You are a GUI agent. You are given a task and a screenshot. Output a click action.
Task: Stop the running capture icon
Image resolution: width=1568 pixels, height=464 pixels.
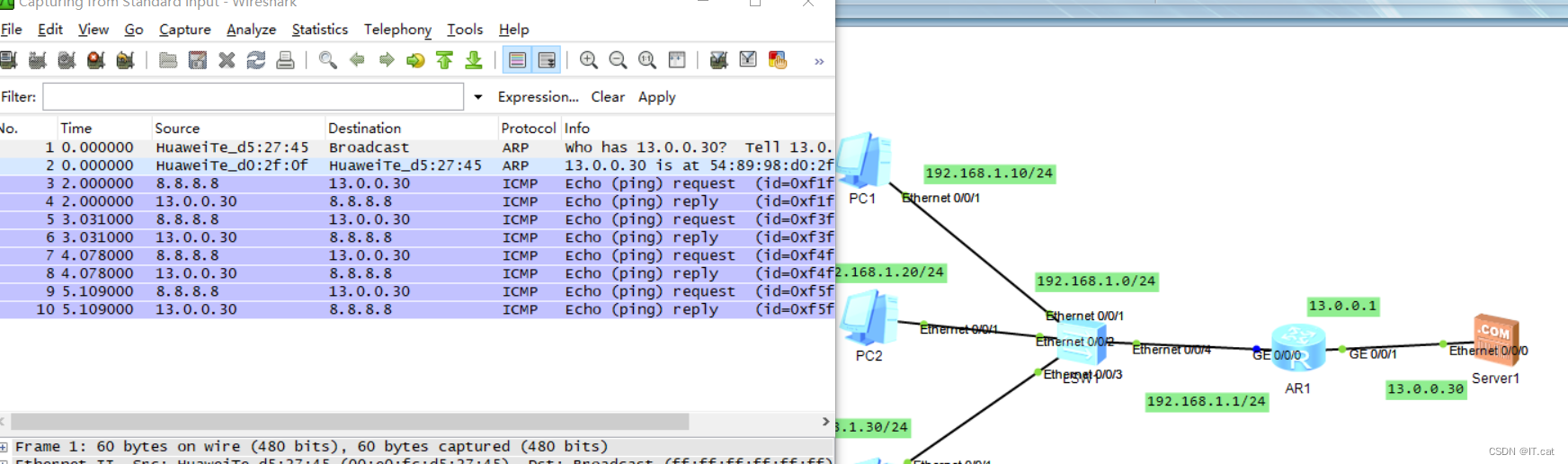pyautogui.click(x=96, y=60)
